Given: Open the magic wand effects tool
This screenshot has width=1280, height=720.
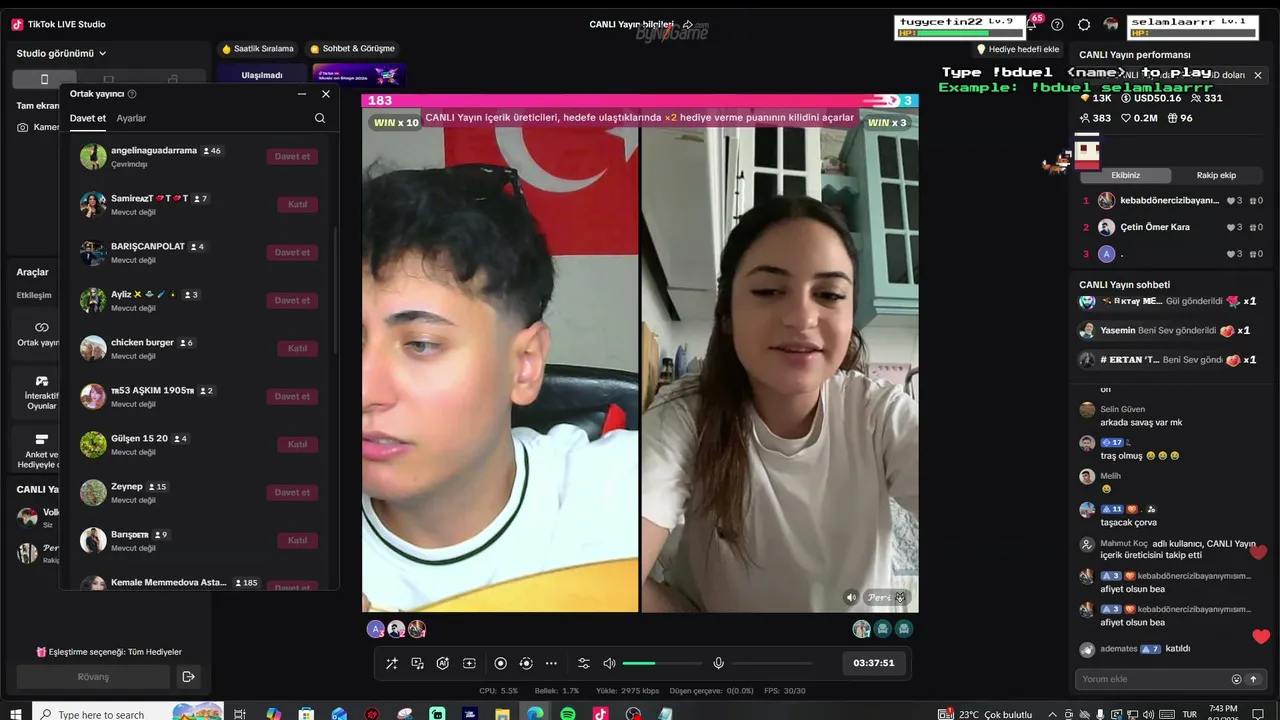Looking at the screenshot, I should (391, 663).
